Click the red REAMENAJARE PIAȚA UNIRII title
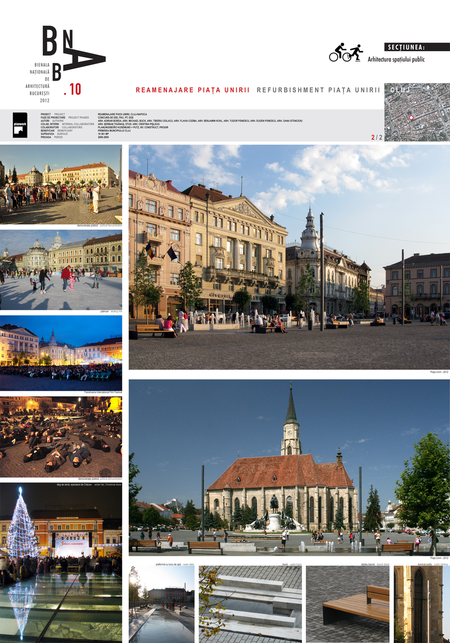Image resolution: width=450 pixels, height=643 pixels. [x=192, y=90]
